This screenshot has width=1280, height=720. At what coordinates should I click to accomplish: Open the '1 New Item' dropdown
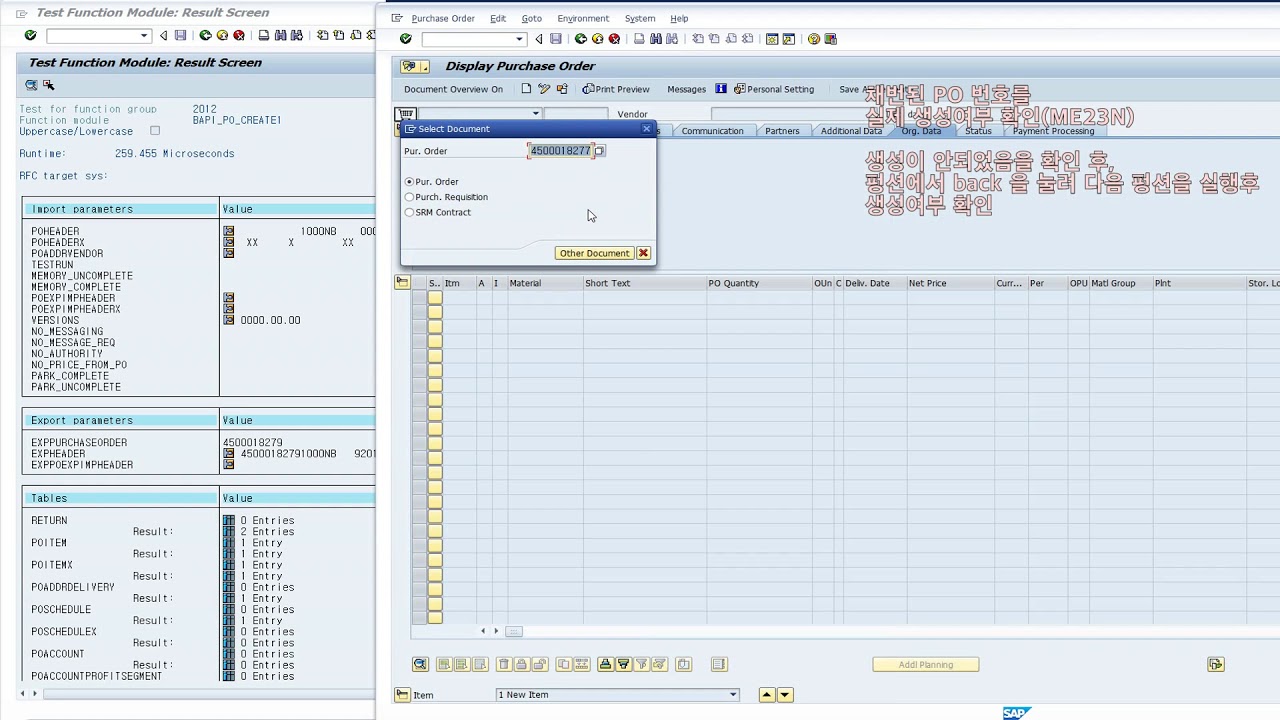coord(732,695)
